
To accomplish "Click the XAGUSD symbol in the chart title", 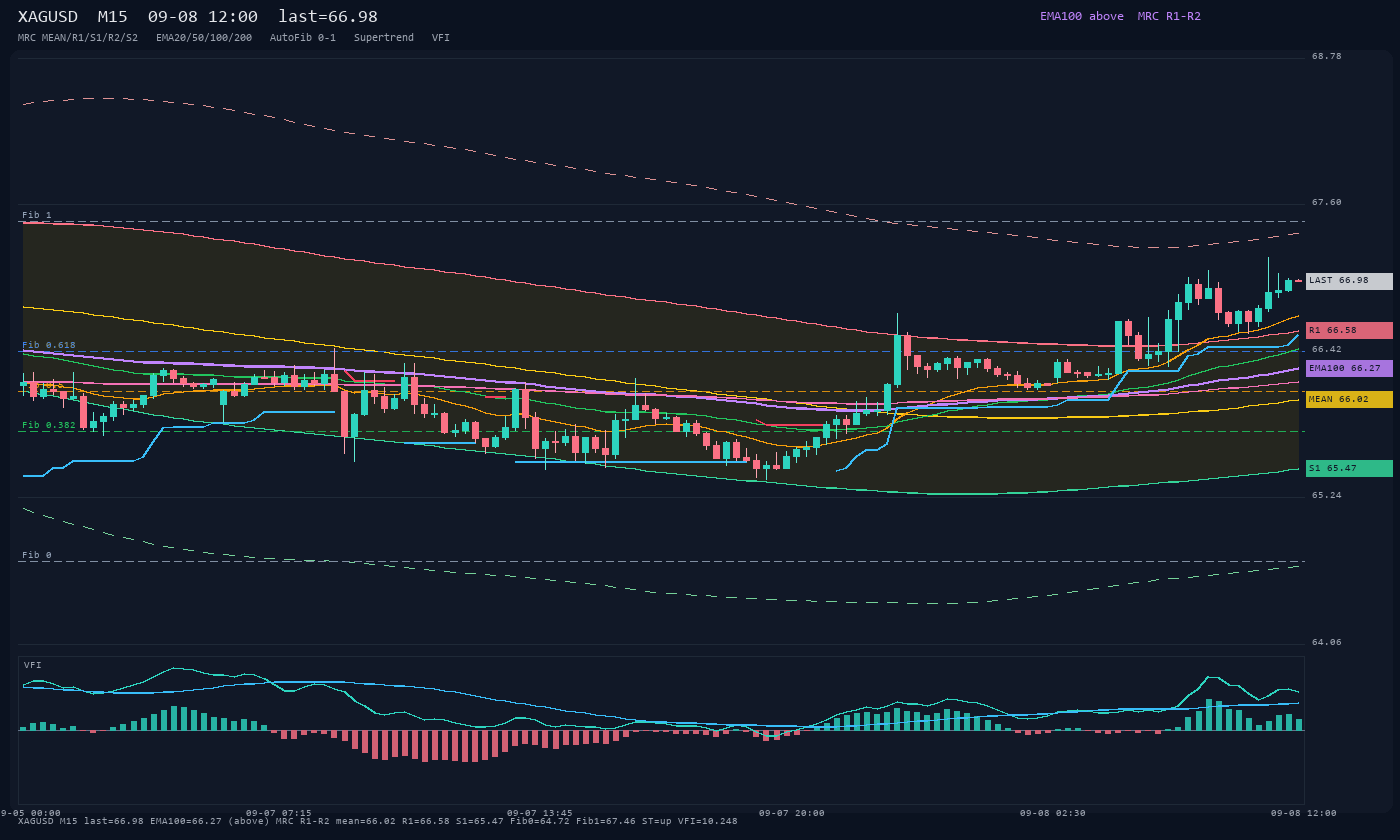I will pyautogui.click(x=48, y=16).
